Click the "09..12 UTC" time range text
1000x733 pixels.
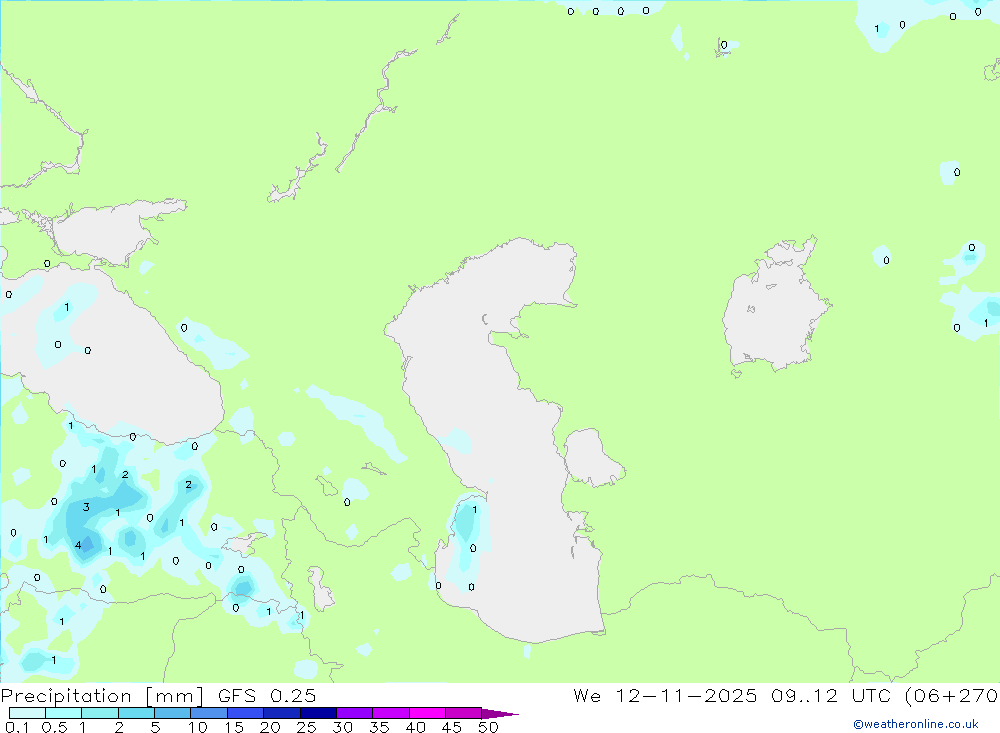tap(830, 695)
